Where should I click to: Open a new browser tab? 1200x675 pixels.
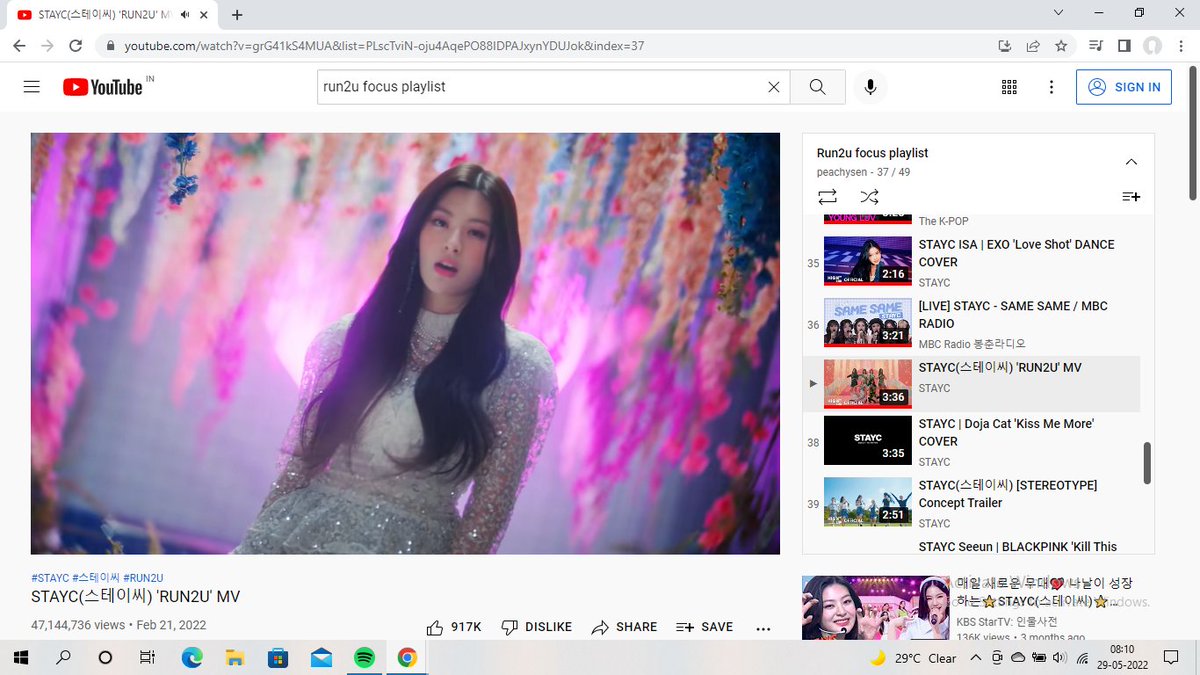(x=237, y=15)
